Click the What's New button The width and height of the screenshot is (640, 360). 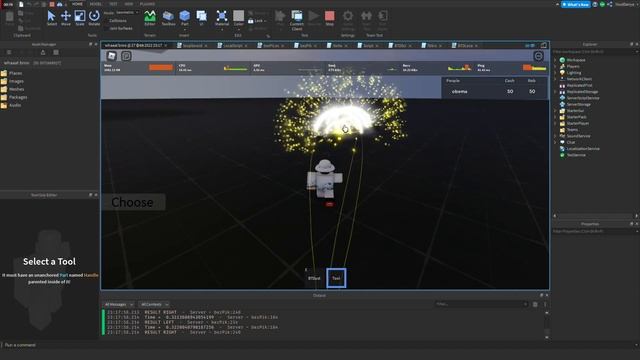[x=576, y=4]
